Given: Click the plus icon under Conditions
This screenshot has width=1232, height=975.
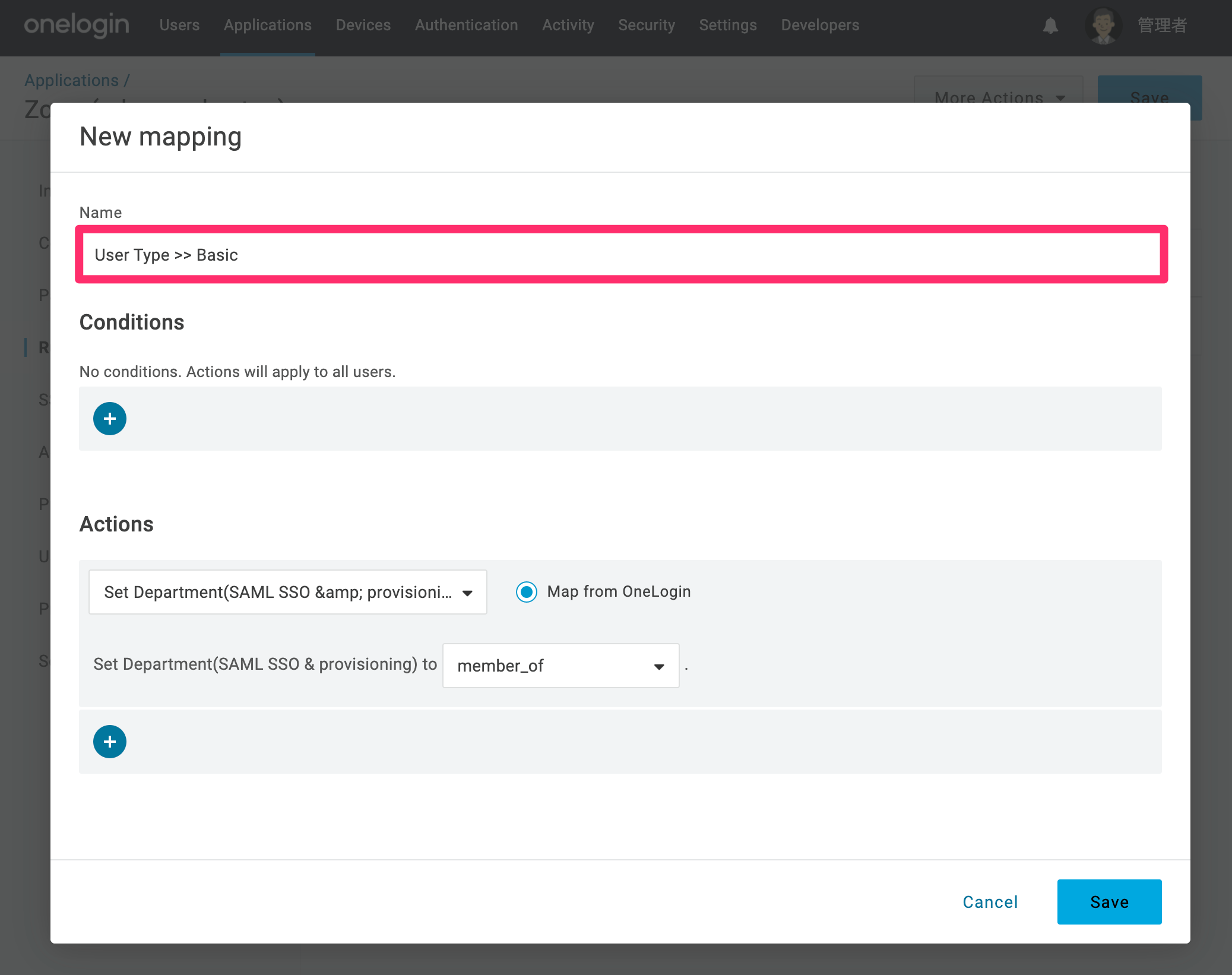Looking at the screenshot, I should [110, 419].
